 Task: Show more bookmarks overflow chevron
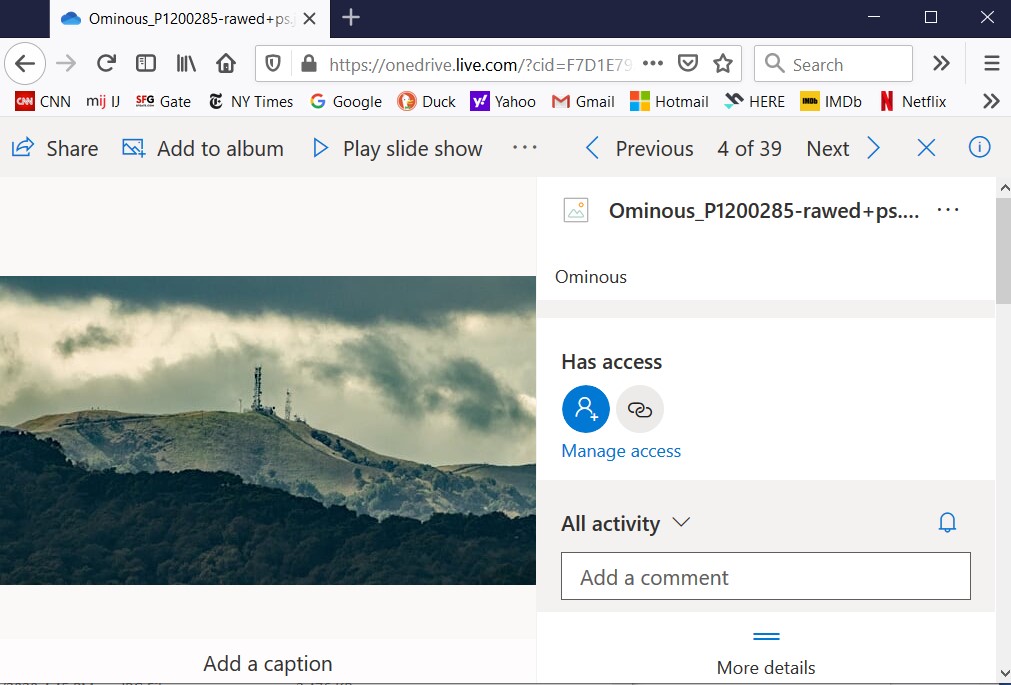point(991,101)
